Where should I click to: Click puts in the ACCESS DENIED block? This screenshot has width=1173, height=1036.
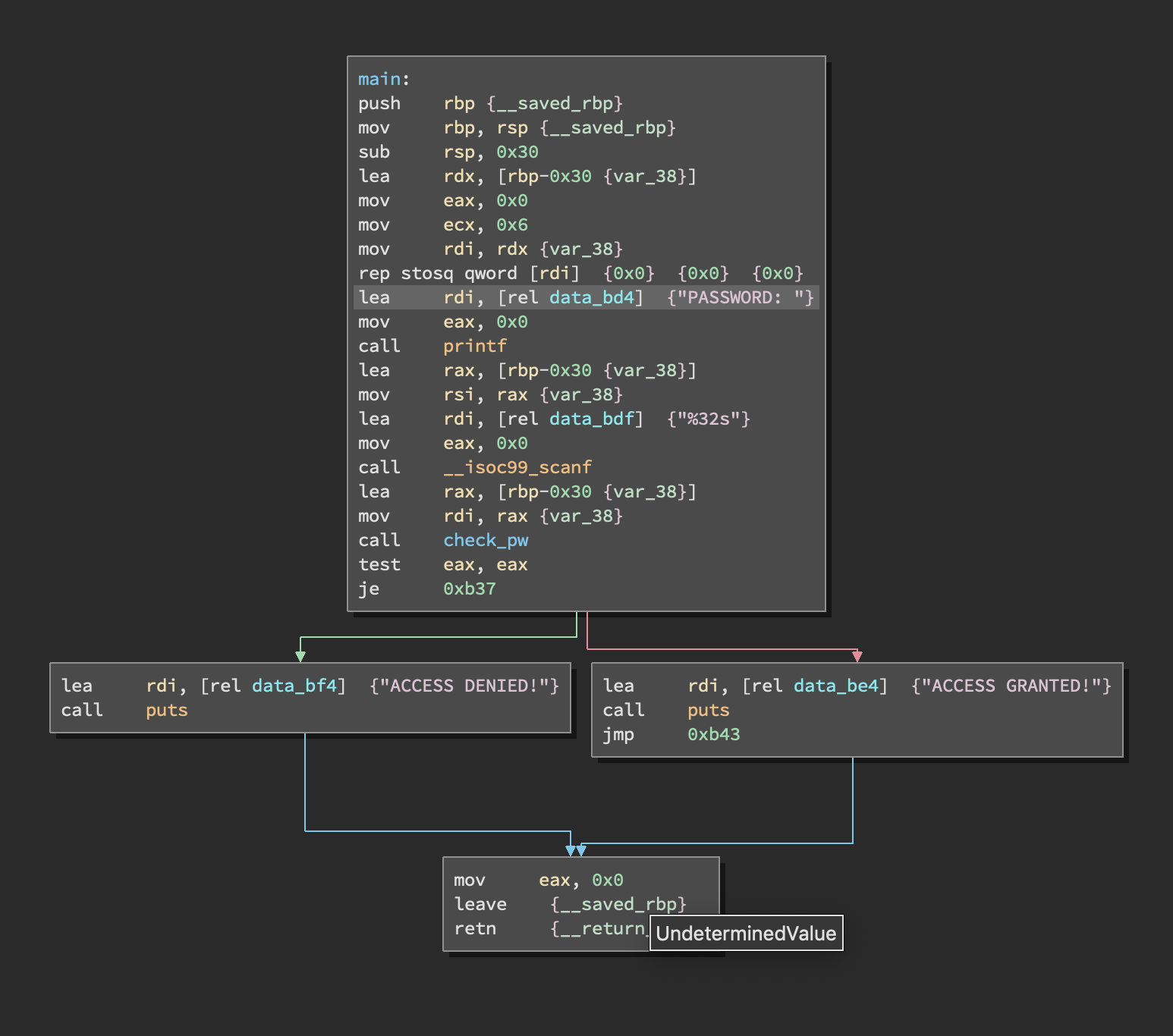coord(166,710)
